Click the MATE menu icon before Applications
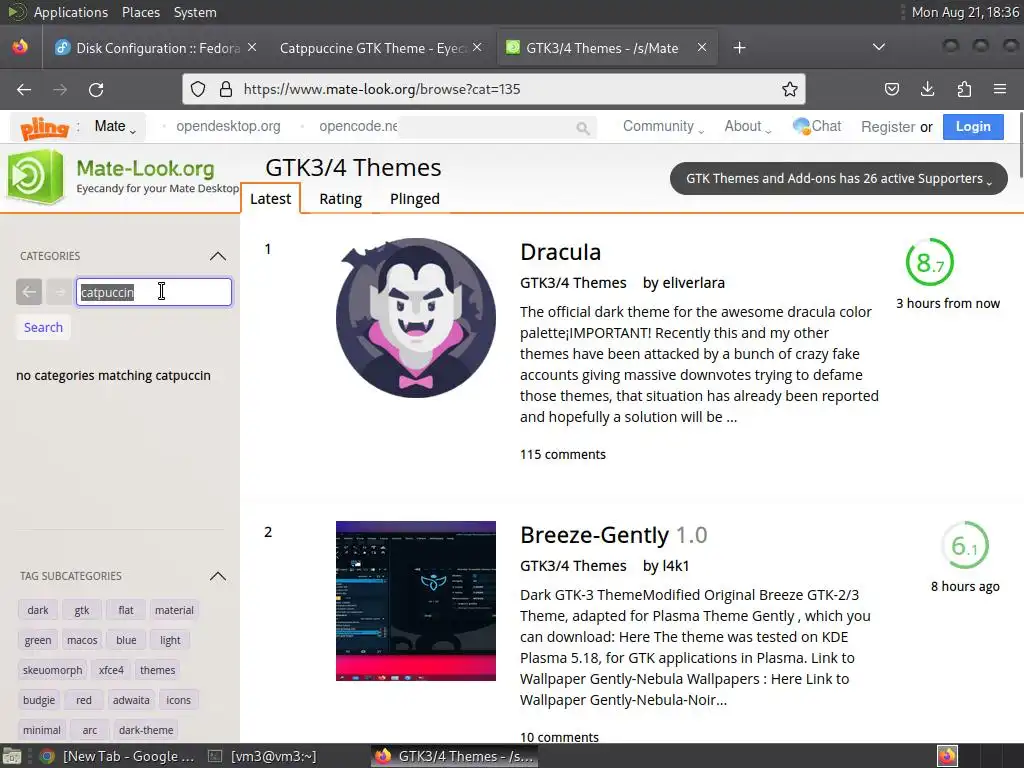Viewport: 1024px width, 768px height. (16, 12)
